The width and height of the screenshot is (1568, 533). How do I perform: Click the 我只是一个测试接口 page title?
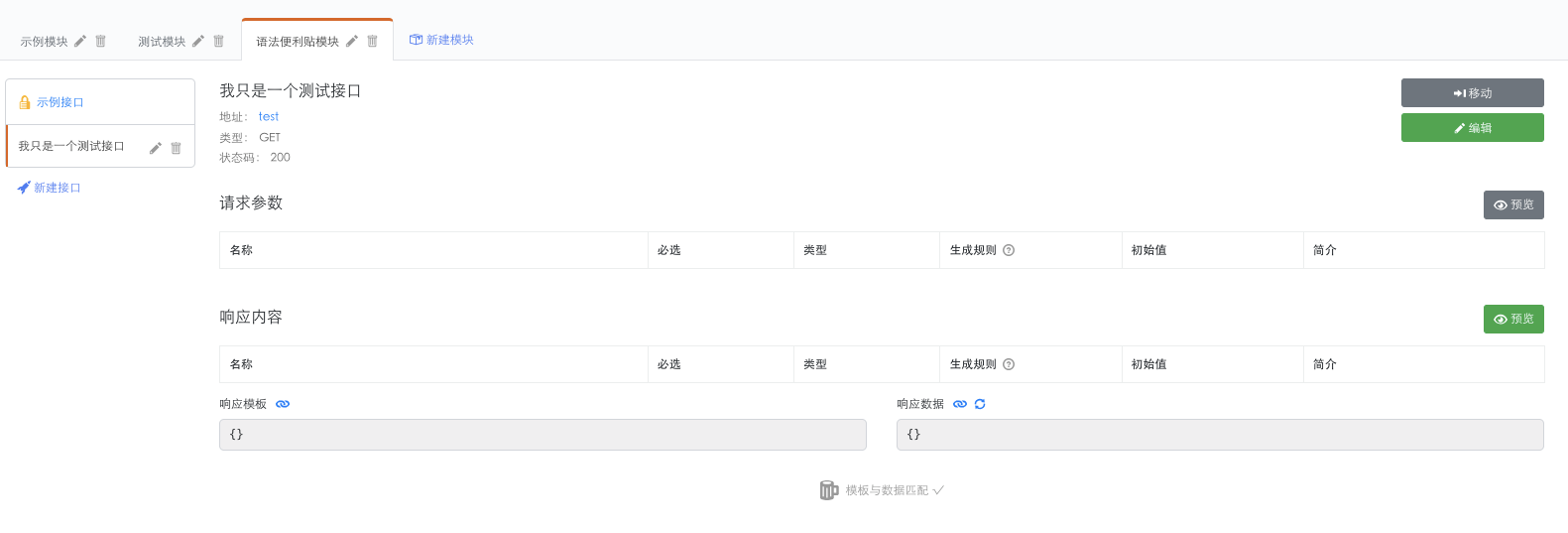(291, 90)
